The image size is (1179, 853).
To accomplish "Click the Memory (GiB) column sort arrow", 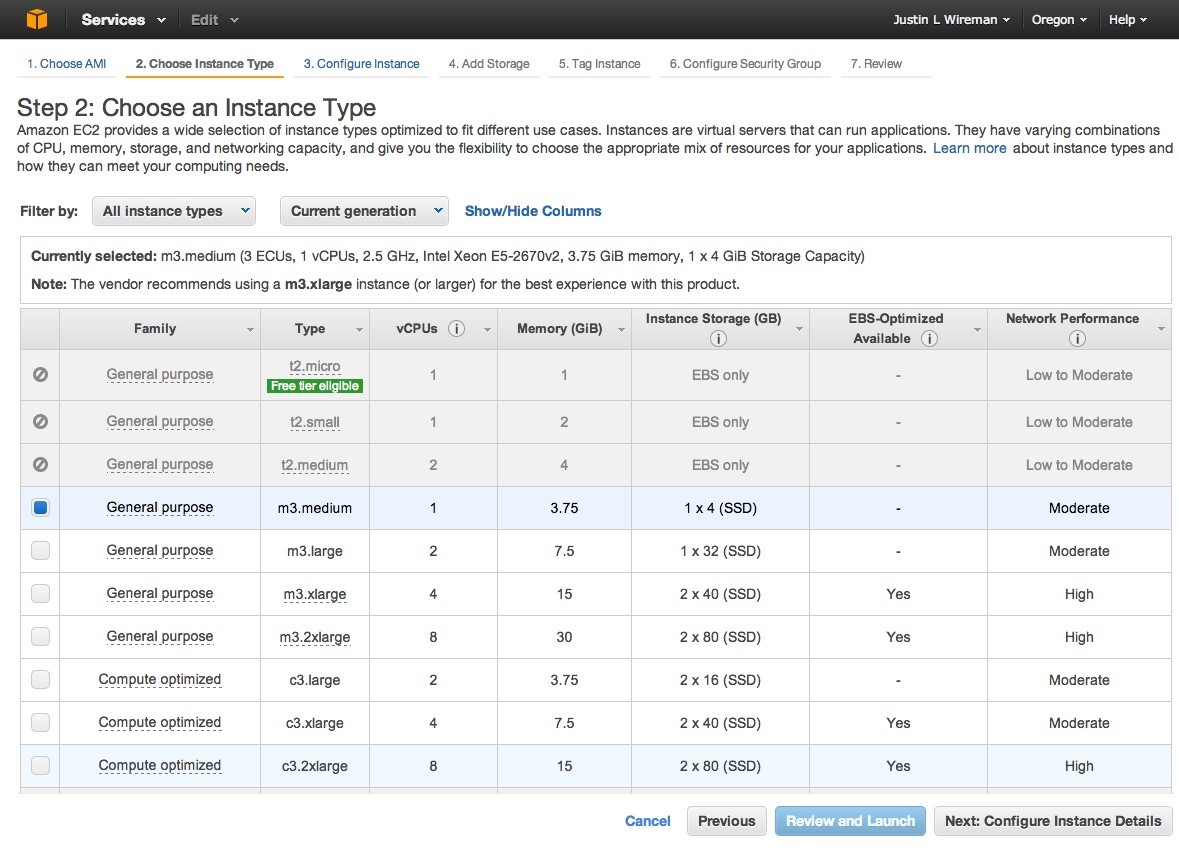I will tap(621, 329).
